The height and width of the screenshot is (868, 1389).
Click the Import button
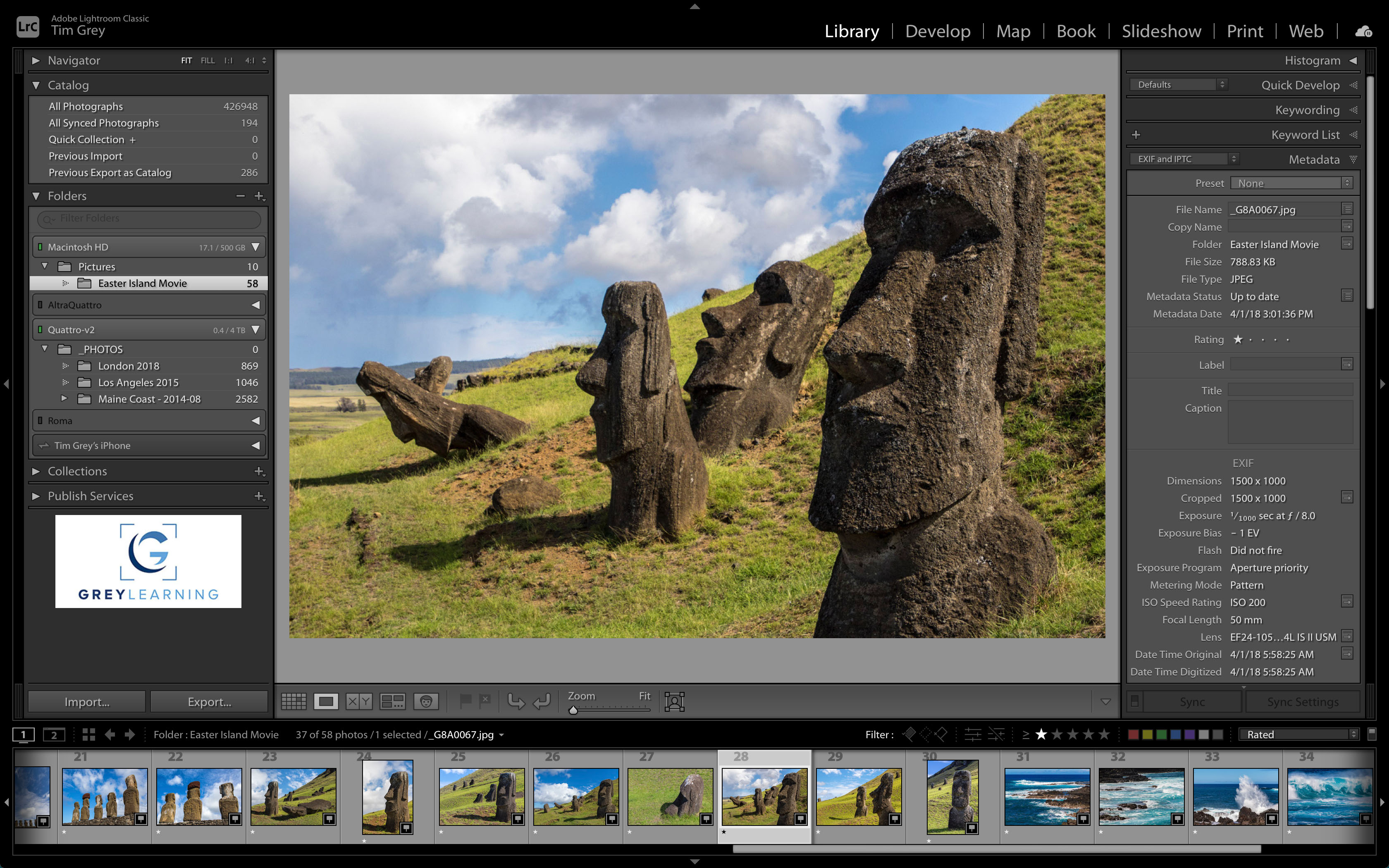pyautogui.click(x=87, y=701)
